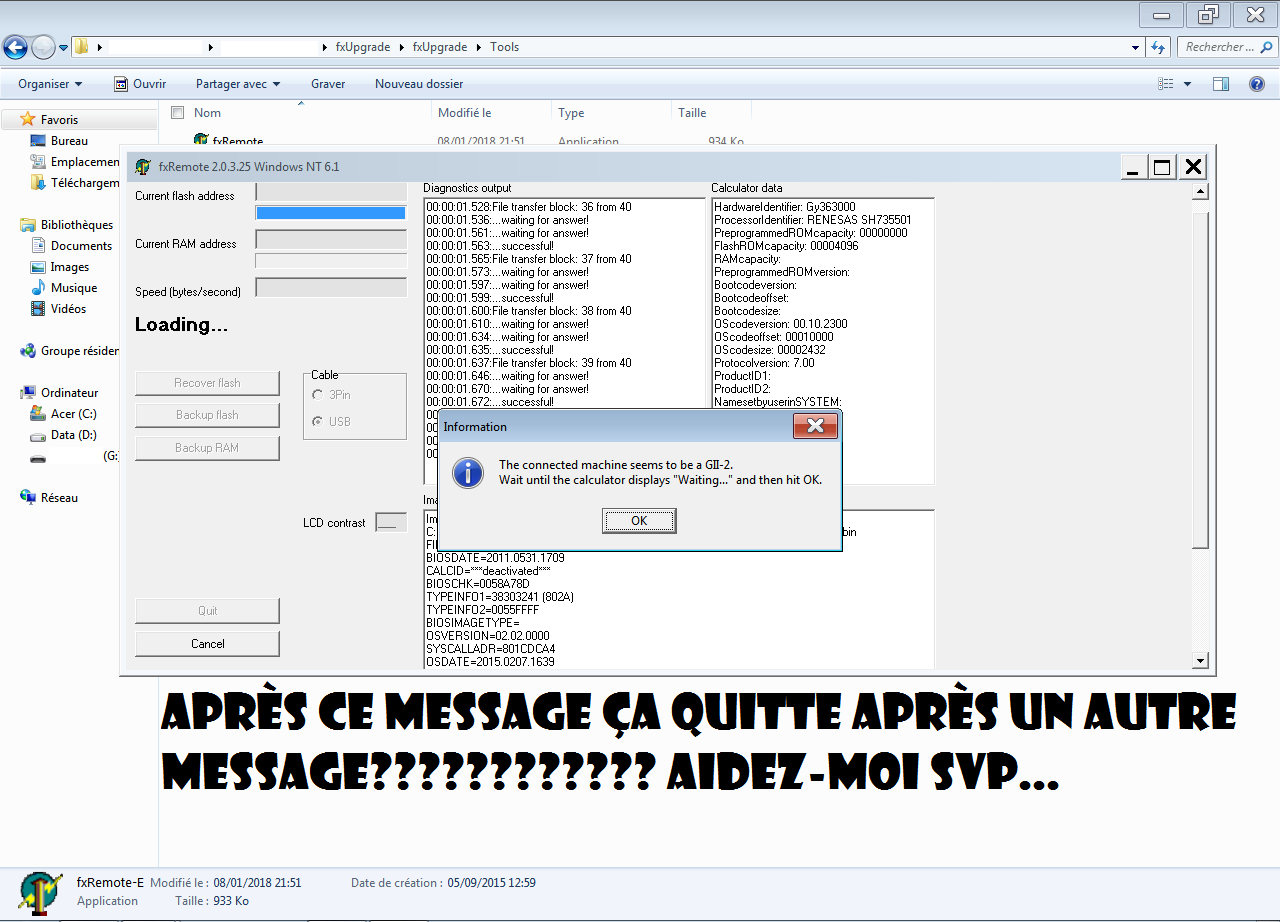Click the Backup RAM button

pyautogui.click(x=207, y=448)
